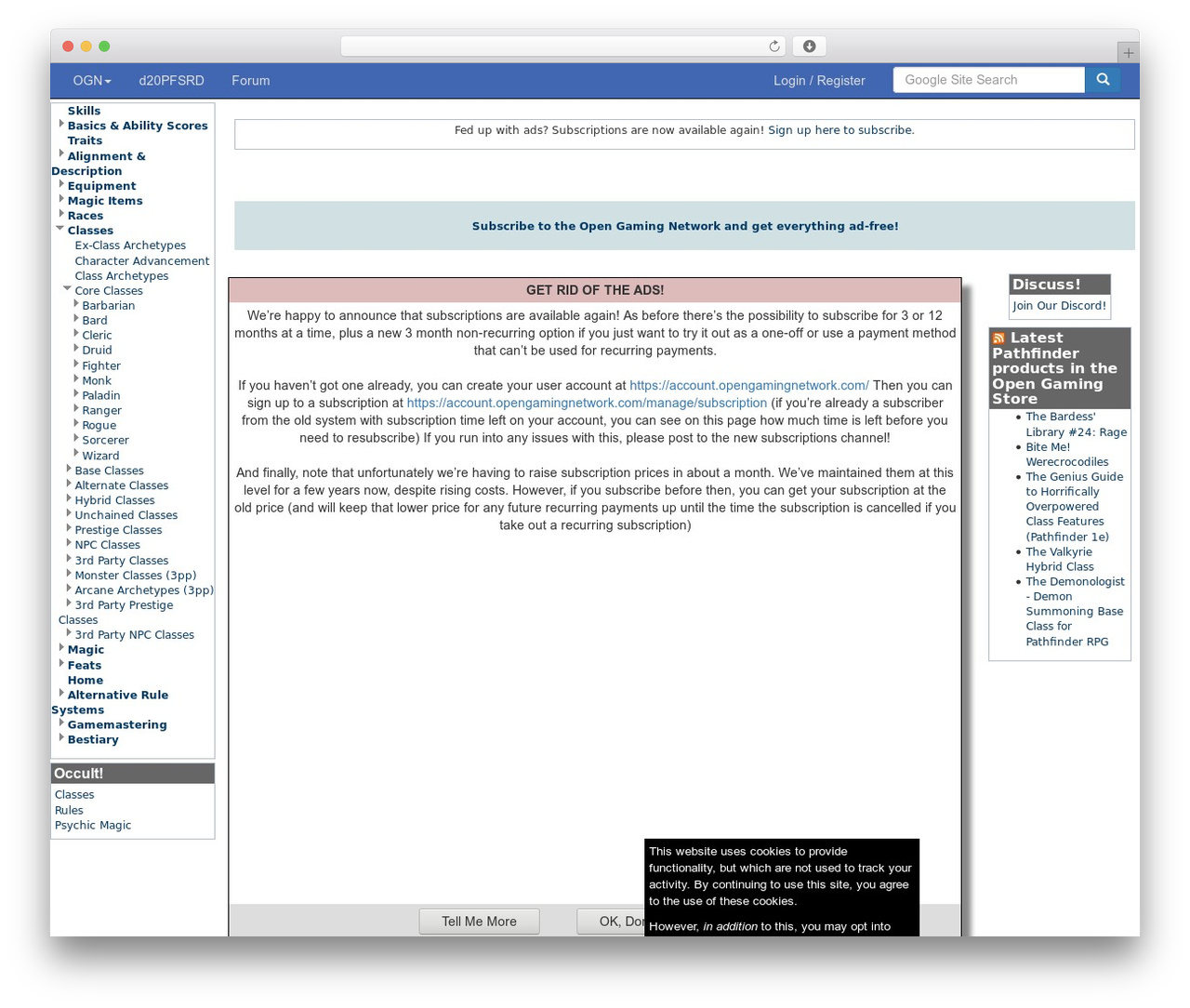Select Prestige Classes in sidebar
Image resolution: width=1190 pixels, height=1008 pixels.
pyautogui.click(x=118, y=530)
